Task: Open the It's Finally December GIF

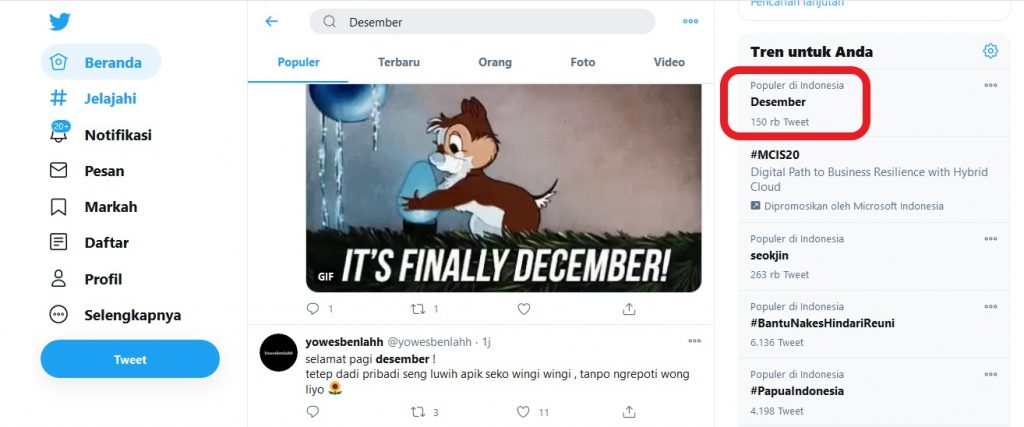Action: coord(503,188)
